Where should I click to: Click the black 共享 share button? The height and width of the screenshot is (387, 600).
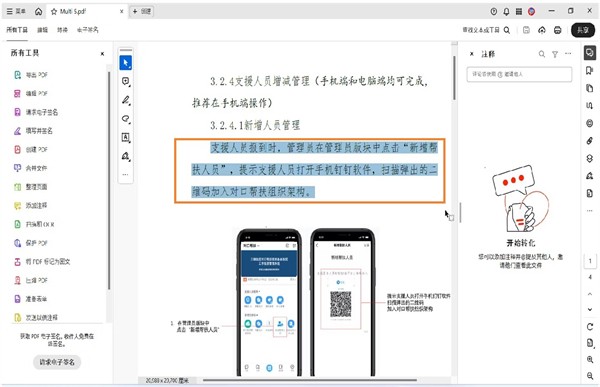coord(583,30)
